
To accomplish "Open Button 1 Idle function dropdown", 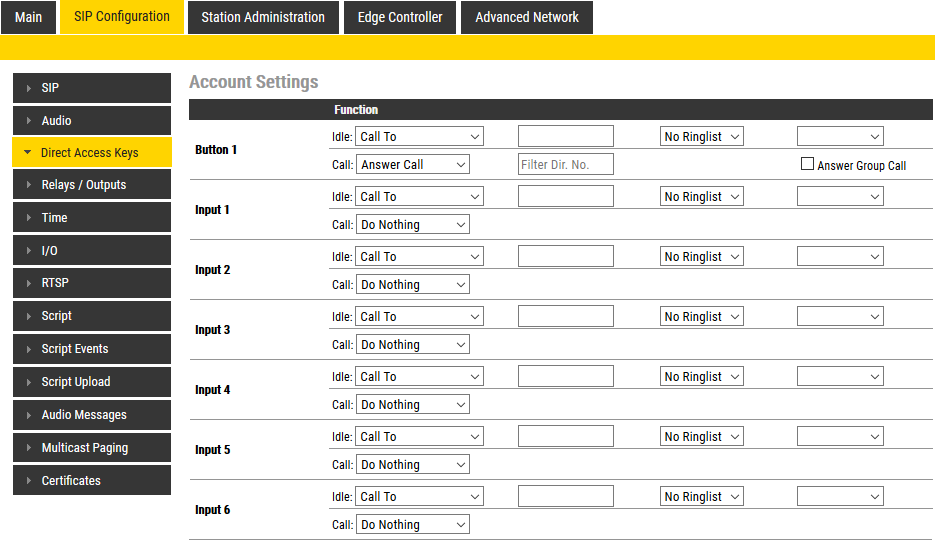I will pyautogui.click(x=419, y=137).
